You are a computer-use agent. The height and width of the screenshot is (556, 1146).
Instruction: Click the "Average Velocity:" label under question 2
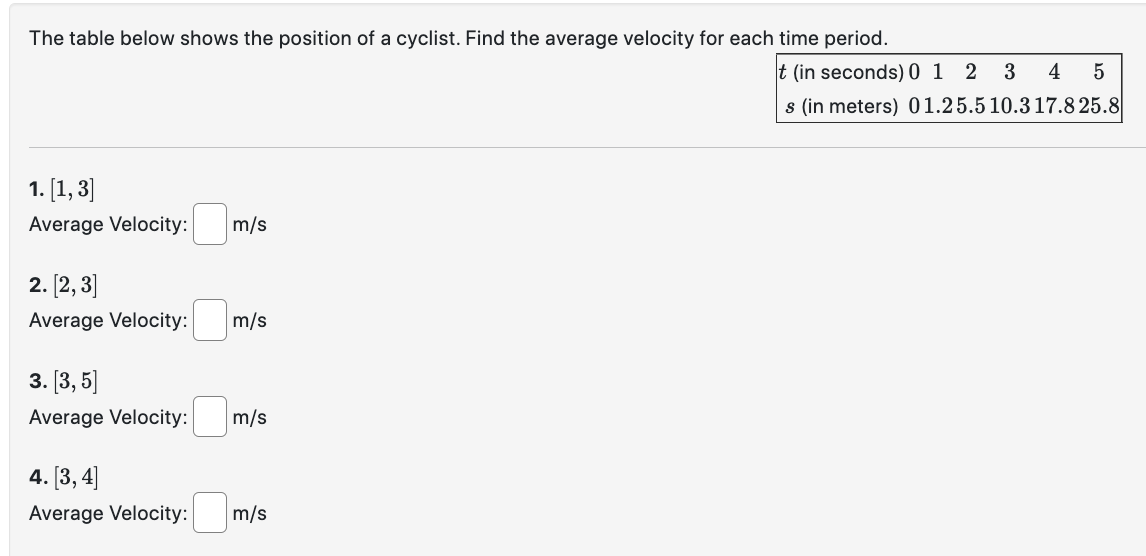point(108,320)
